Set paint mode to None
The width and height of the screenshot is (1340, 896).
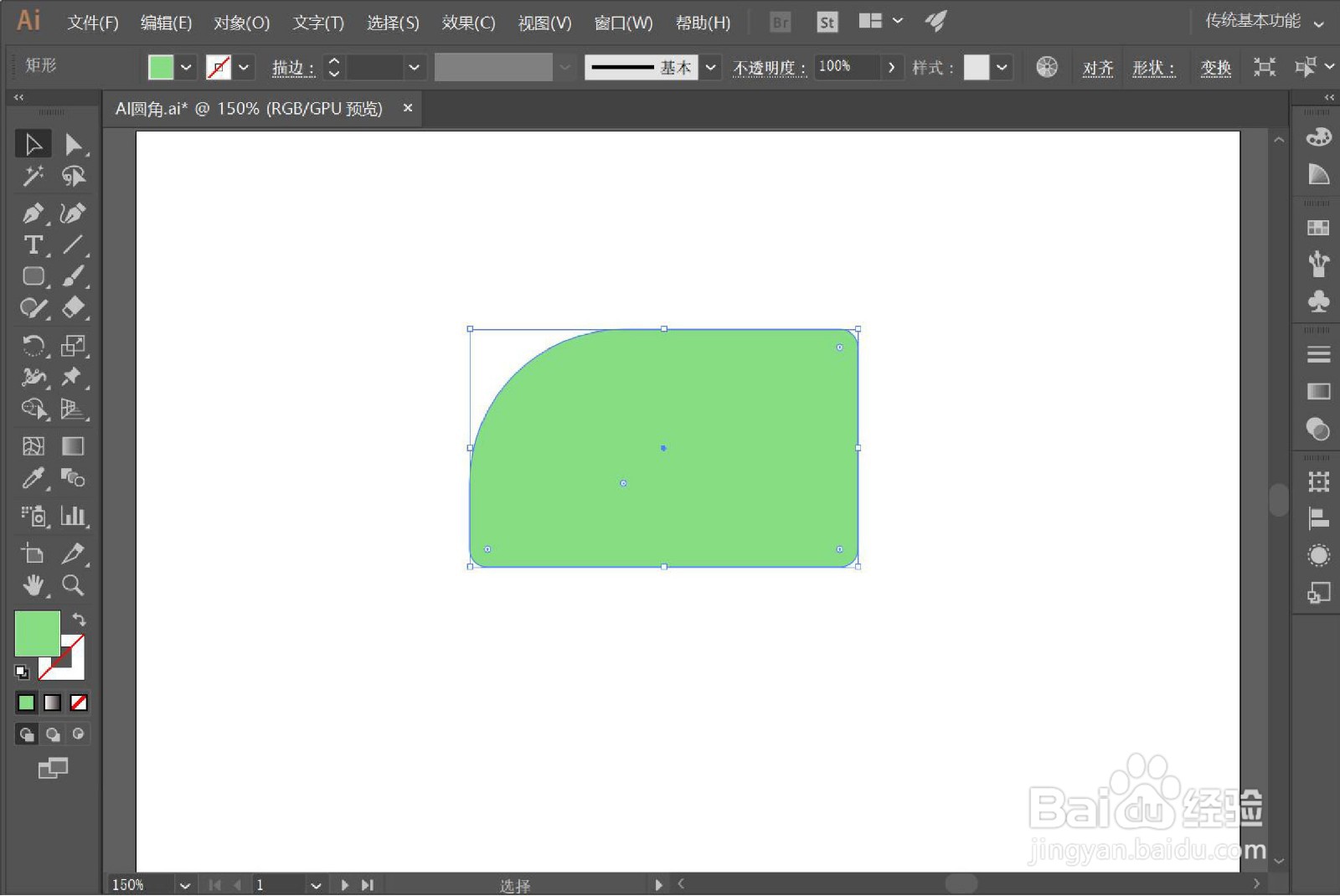(x=79, y=703)
